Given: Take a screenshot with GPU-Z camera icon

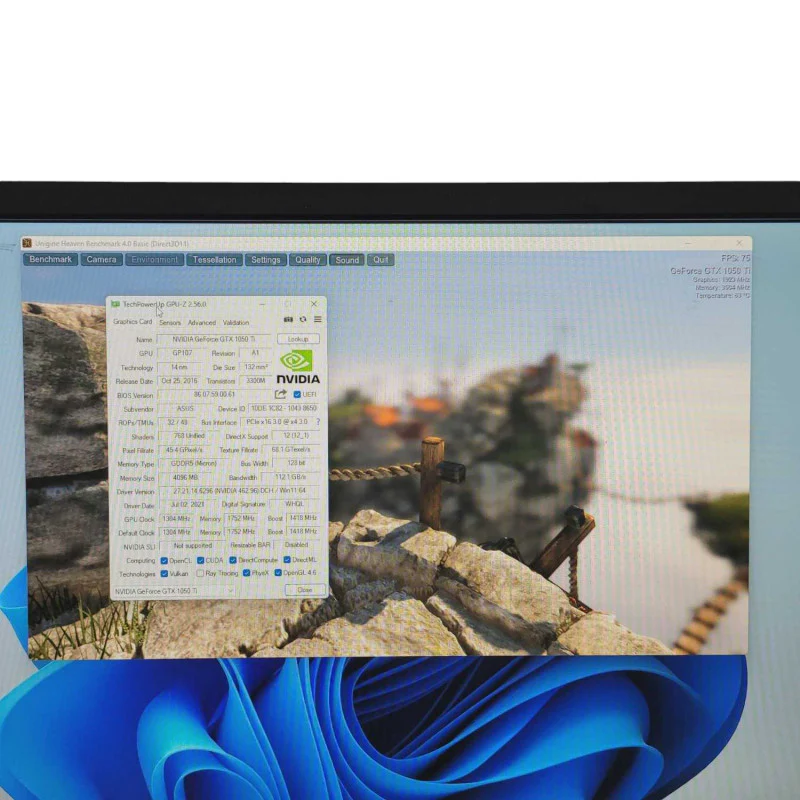Looking at the screenshot, I should (x=288, y=319).
